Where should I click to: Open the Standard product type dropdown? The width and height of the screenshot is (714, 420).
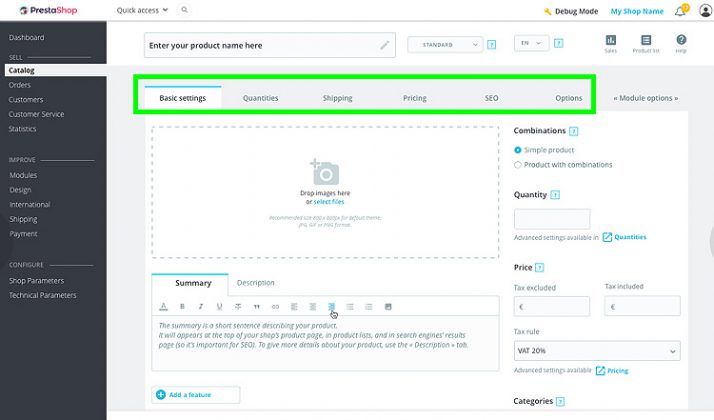444,45
